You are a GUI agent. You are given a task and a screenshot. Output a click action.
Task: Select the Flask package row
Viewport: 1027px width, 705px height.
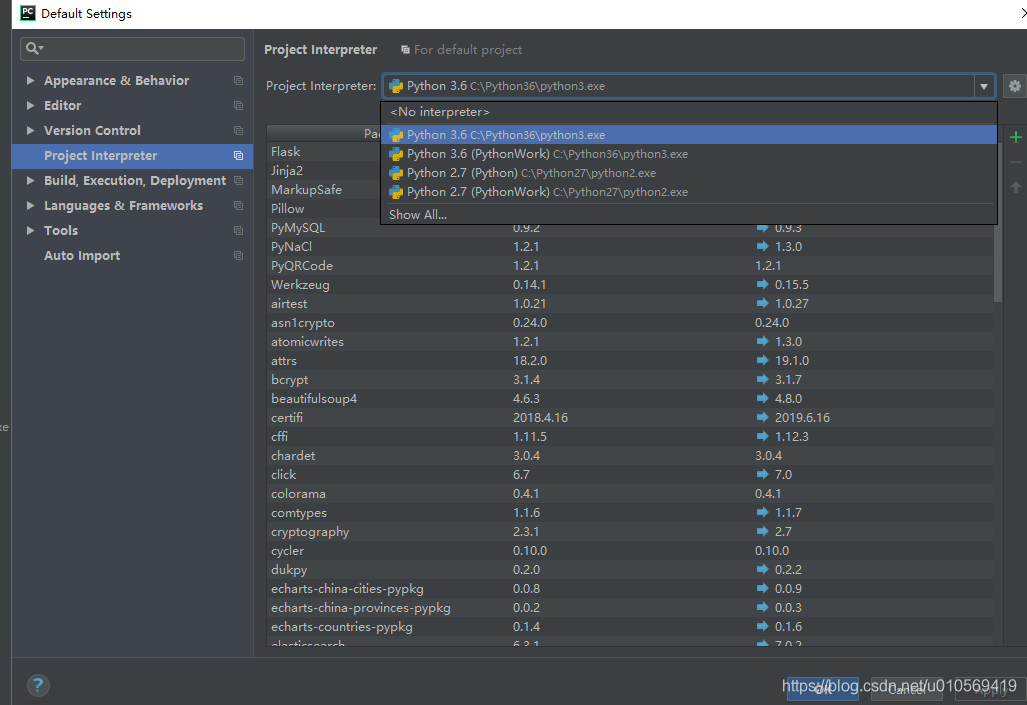coord(324,151)
